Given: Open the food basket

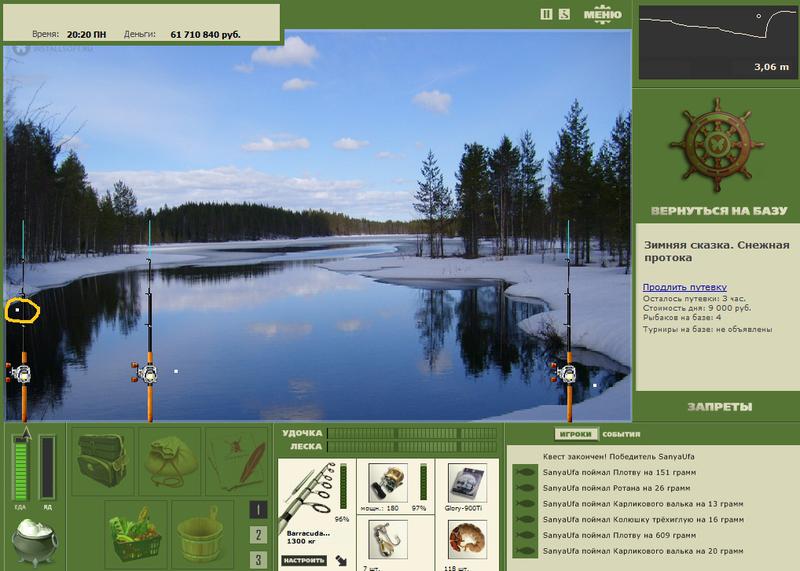Looking at the screenshot, I should click(x=136, y=533).
